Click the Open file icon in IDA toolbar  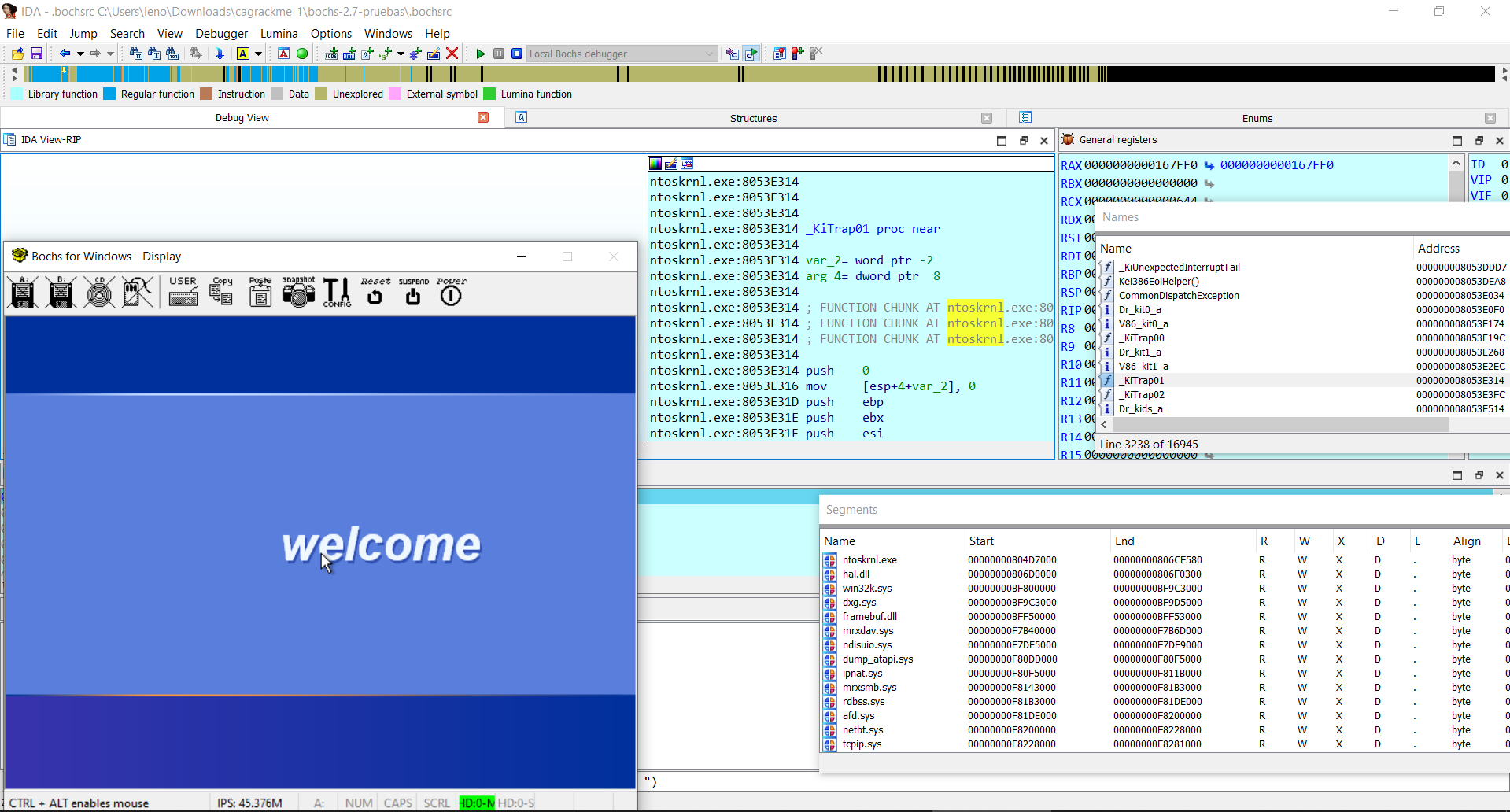pos(17,54)
